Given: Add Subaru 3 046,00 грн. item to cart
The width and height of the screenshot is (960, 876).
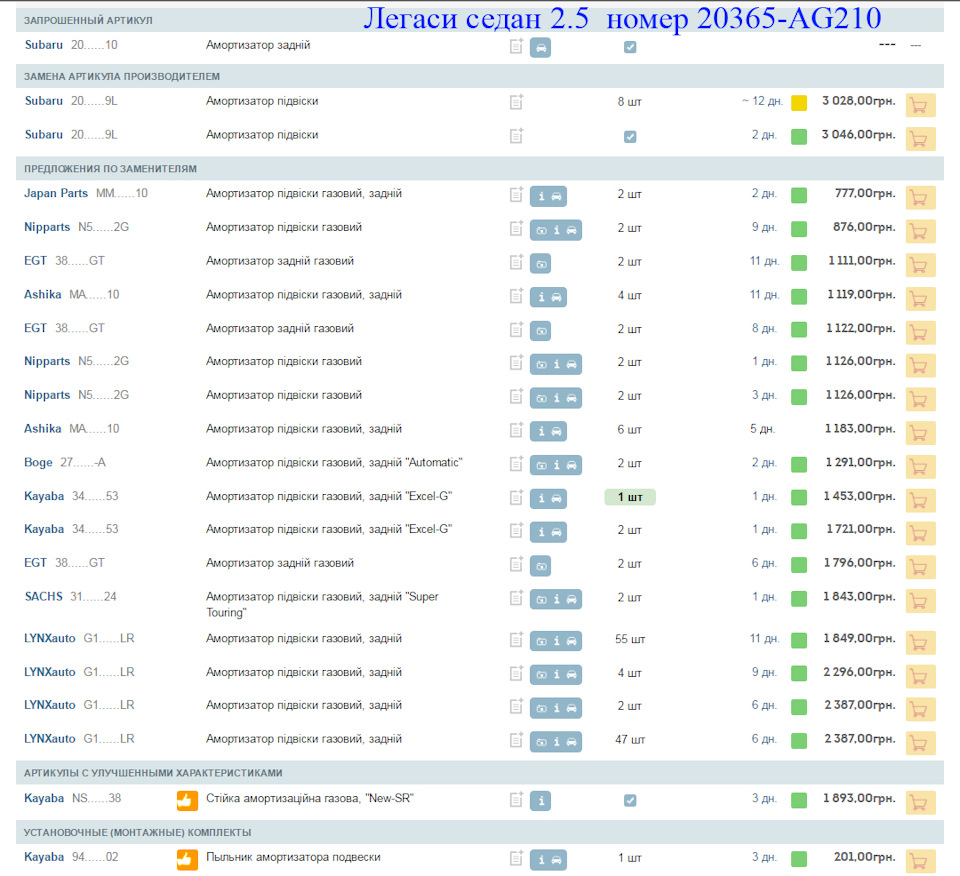Looking at the screenshot, I should click(920, 139).
